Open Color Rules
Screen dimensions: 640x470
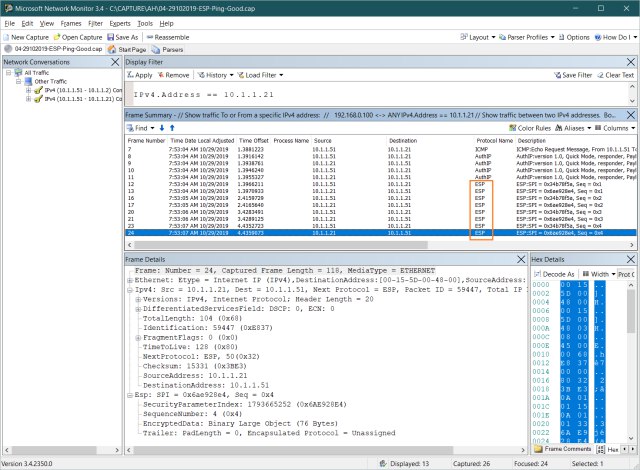pyautogui.click(x=530, y=128)
